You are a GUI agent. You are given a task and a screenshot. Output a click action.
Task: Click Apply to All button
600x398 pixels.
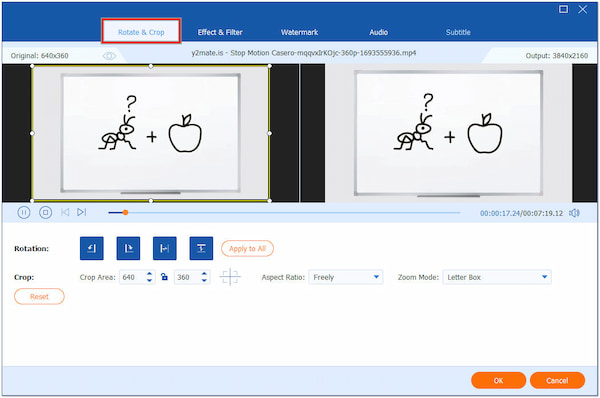pyautogui.click(x=247, y=248)
